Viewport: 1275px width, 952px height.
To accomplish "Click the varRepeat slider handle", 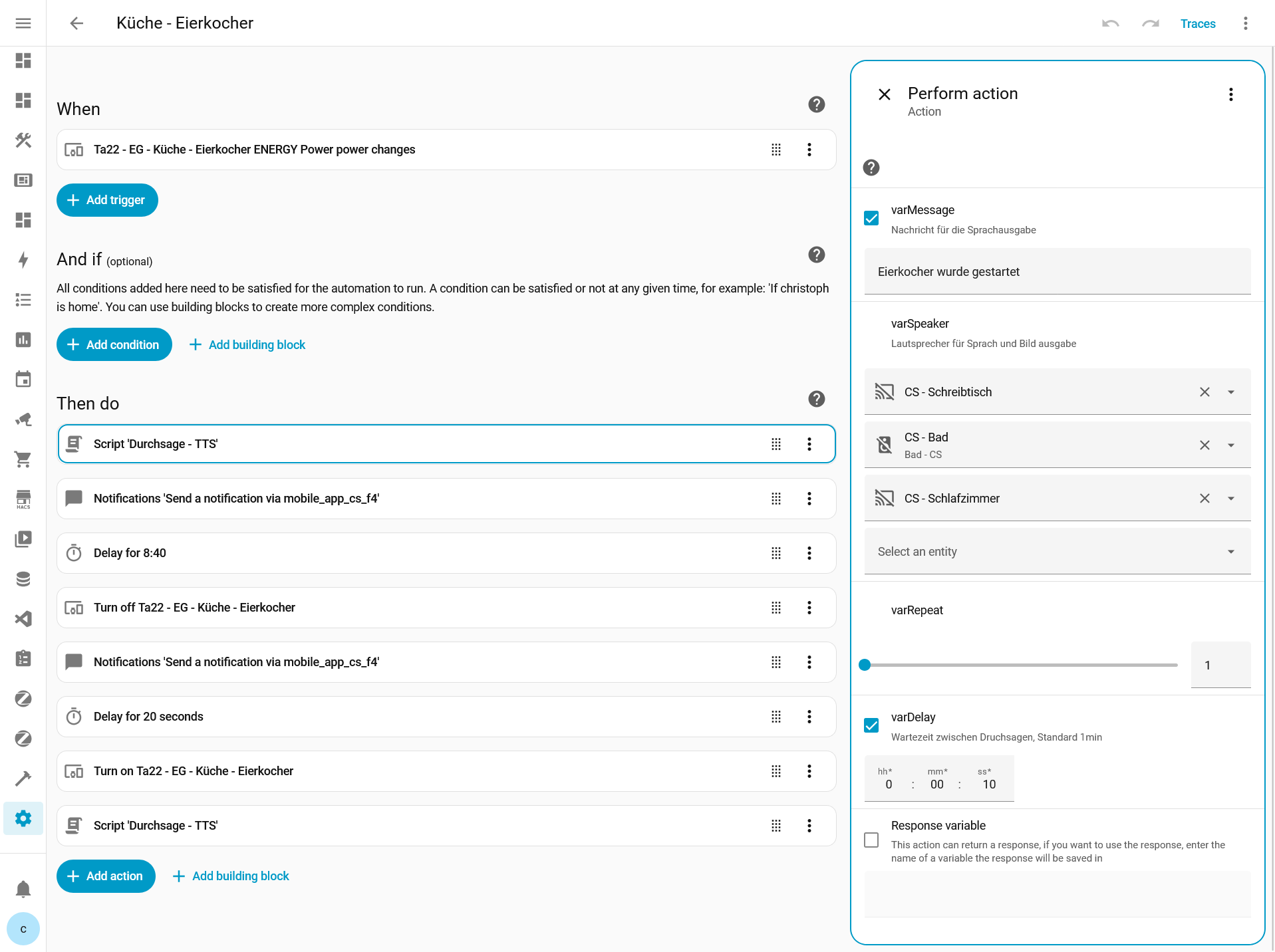I will coord(865,665).
